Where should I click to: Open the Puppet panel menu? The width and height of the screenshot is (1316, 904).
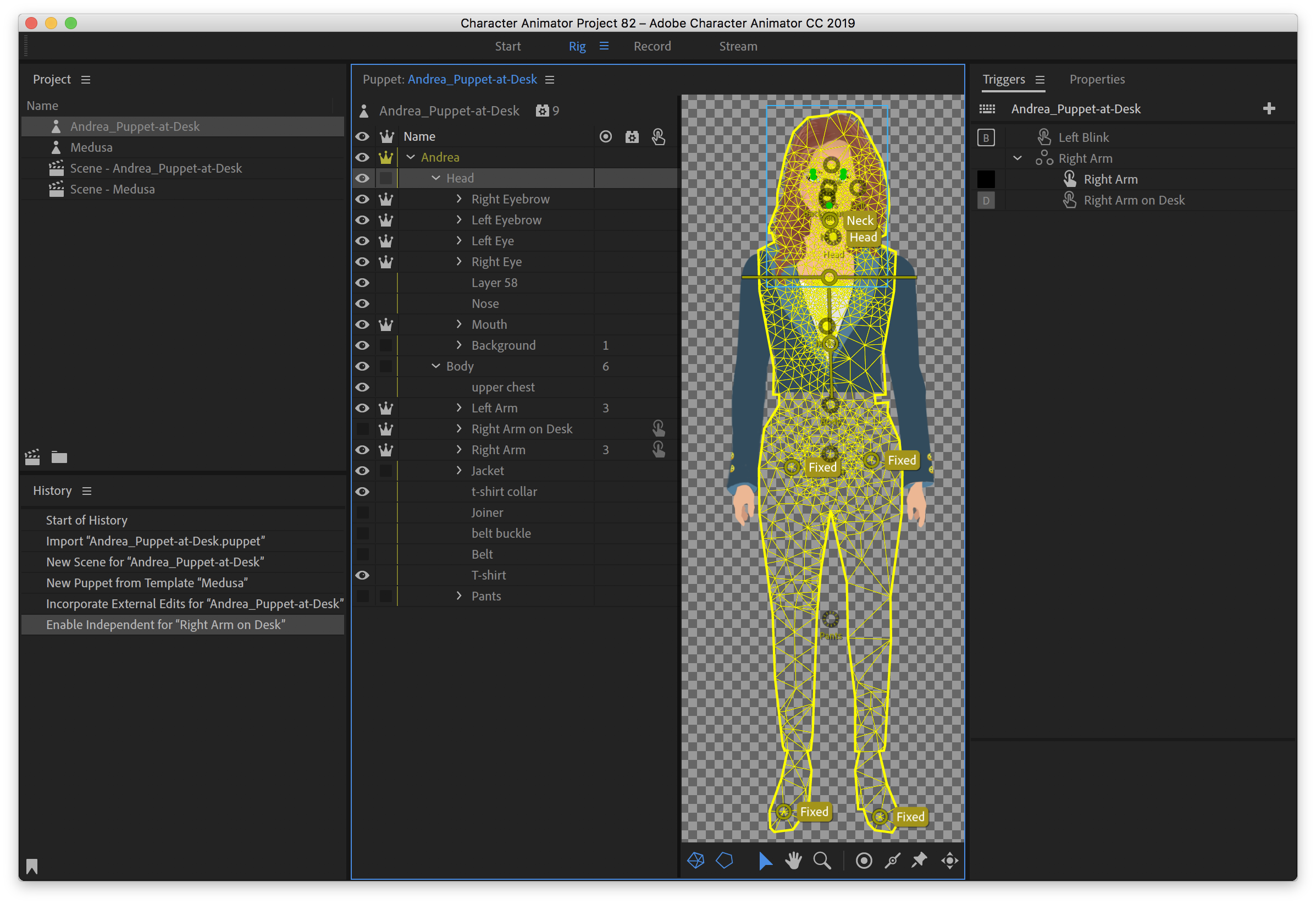(549, 80)
